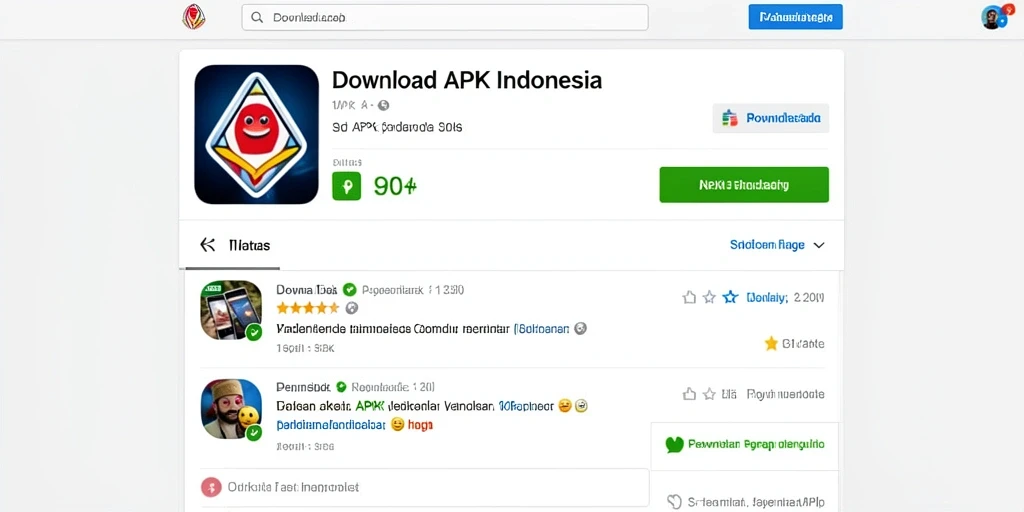Click the green heart icon in the side panel

click(x=674, y=445)
